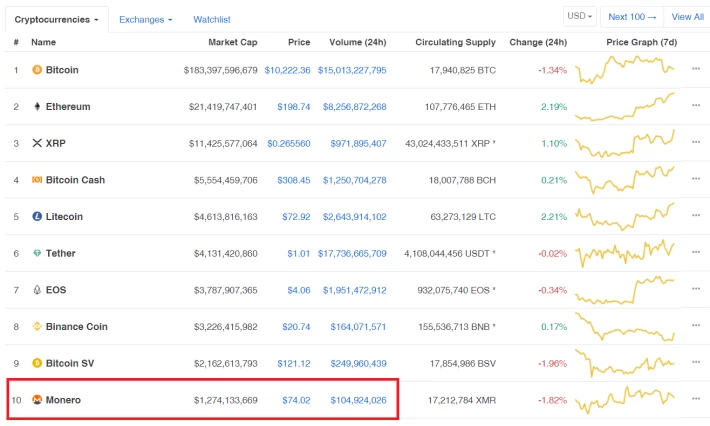Open the Cryptocurrencies dropdown tab
This screenshot has width=710, height=426.
57,19
